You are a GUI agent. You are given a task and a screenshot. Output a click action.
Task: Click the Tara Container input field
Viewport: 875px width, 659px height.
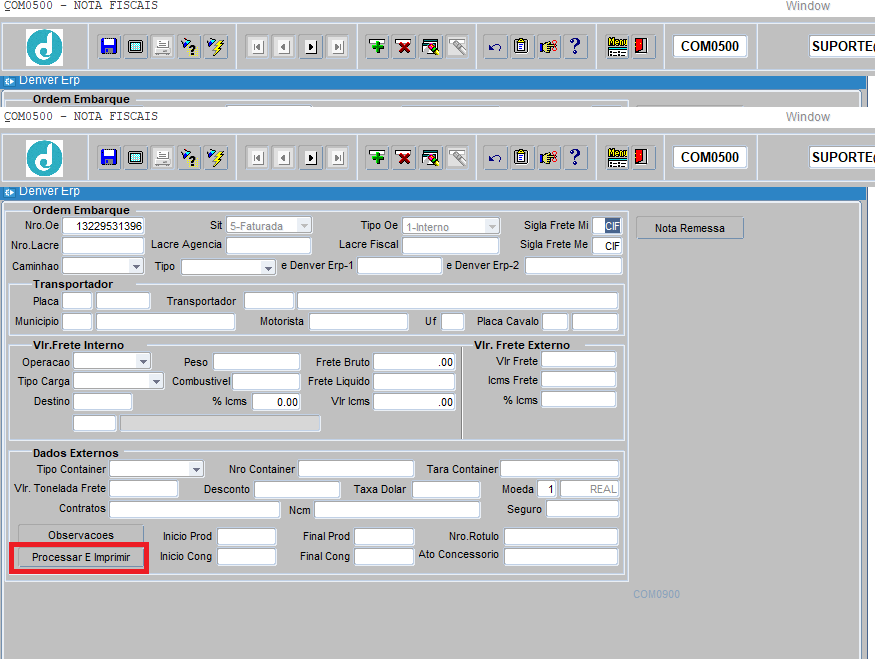click(560, 469)
